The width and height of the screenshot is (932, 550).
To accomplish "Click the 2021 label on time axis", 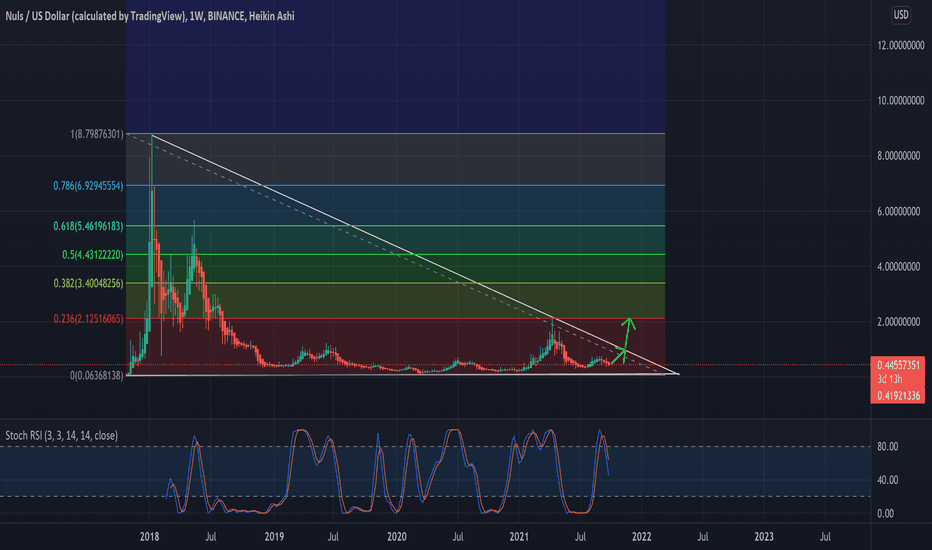I will (519, 536).
